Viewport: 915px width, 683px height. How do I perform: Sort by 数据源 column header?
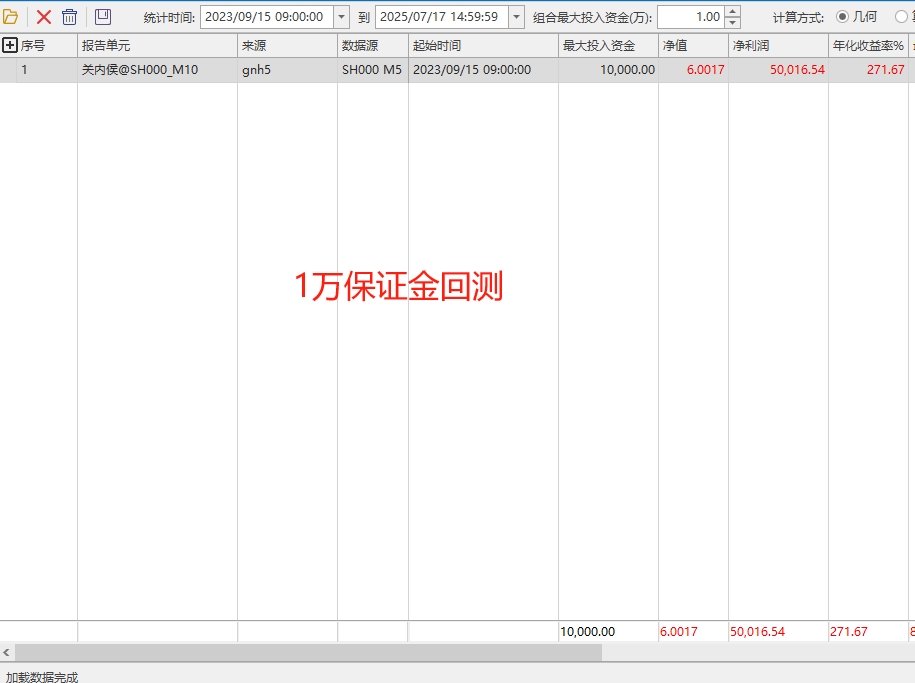373,46
